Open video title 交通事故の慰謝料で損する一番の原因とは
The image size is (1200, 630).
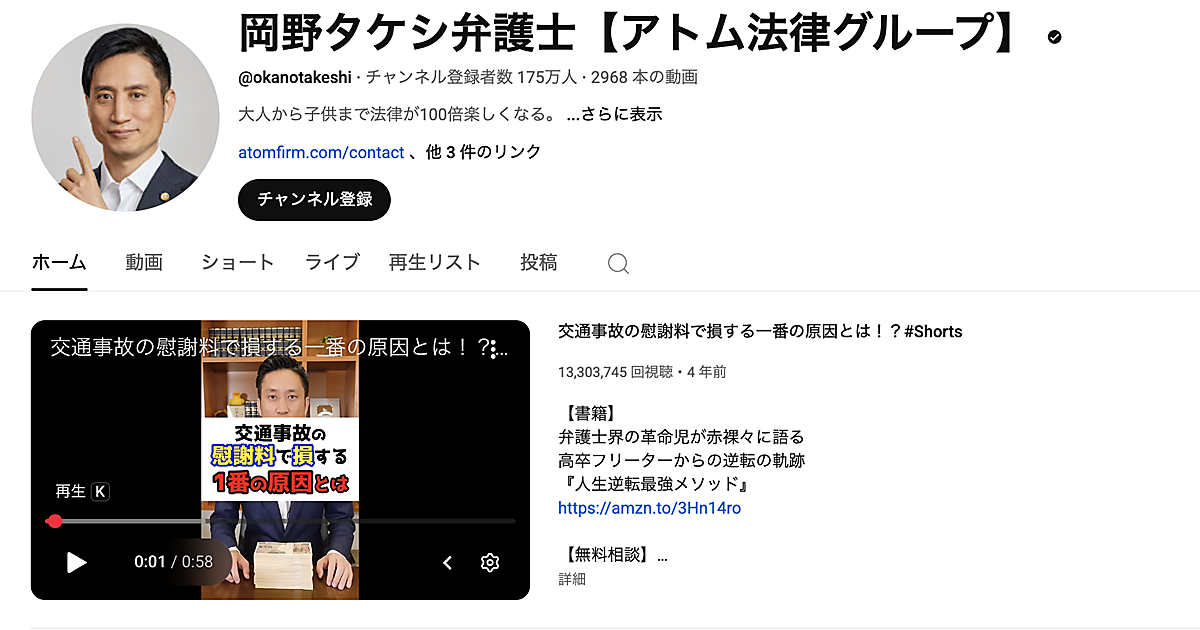pos(760,331)
